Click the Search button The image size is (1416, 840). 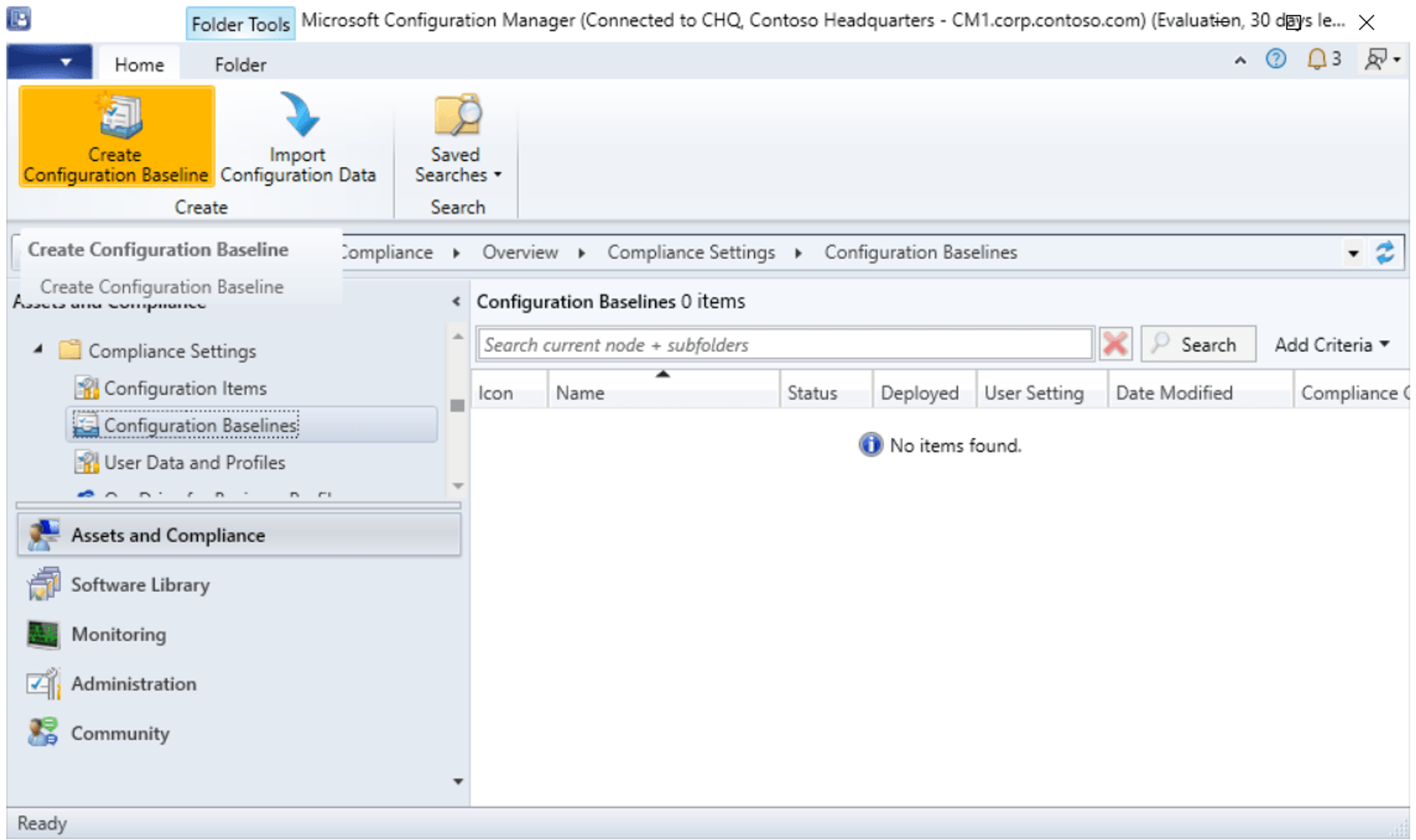click(1198, 344)
